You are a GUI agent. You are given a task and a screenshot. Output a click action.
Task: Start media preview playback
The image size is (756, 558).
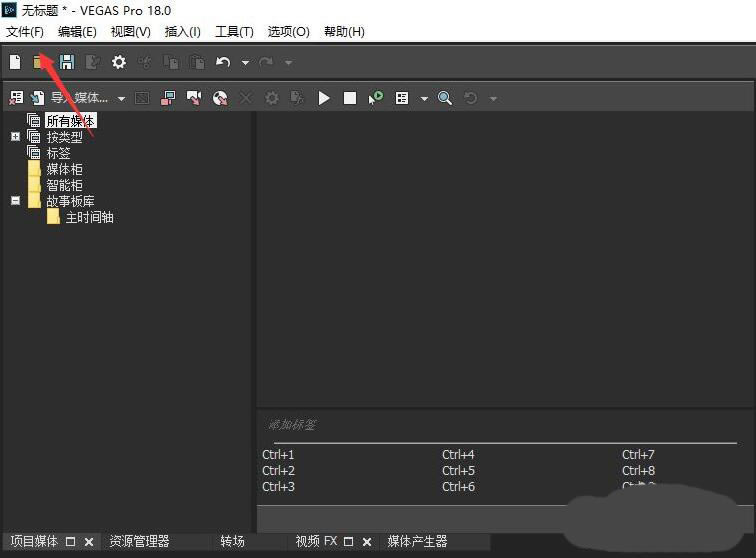pyautogui.click(x=324, y=98)
